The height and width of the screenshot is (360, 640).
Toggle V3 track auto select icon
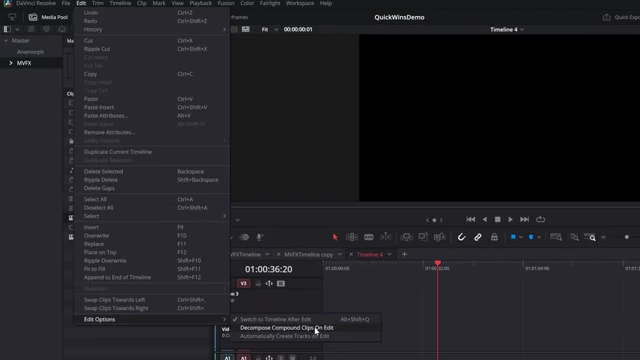(269, 283)
